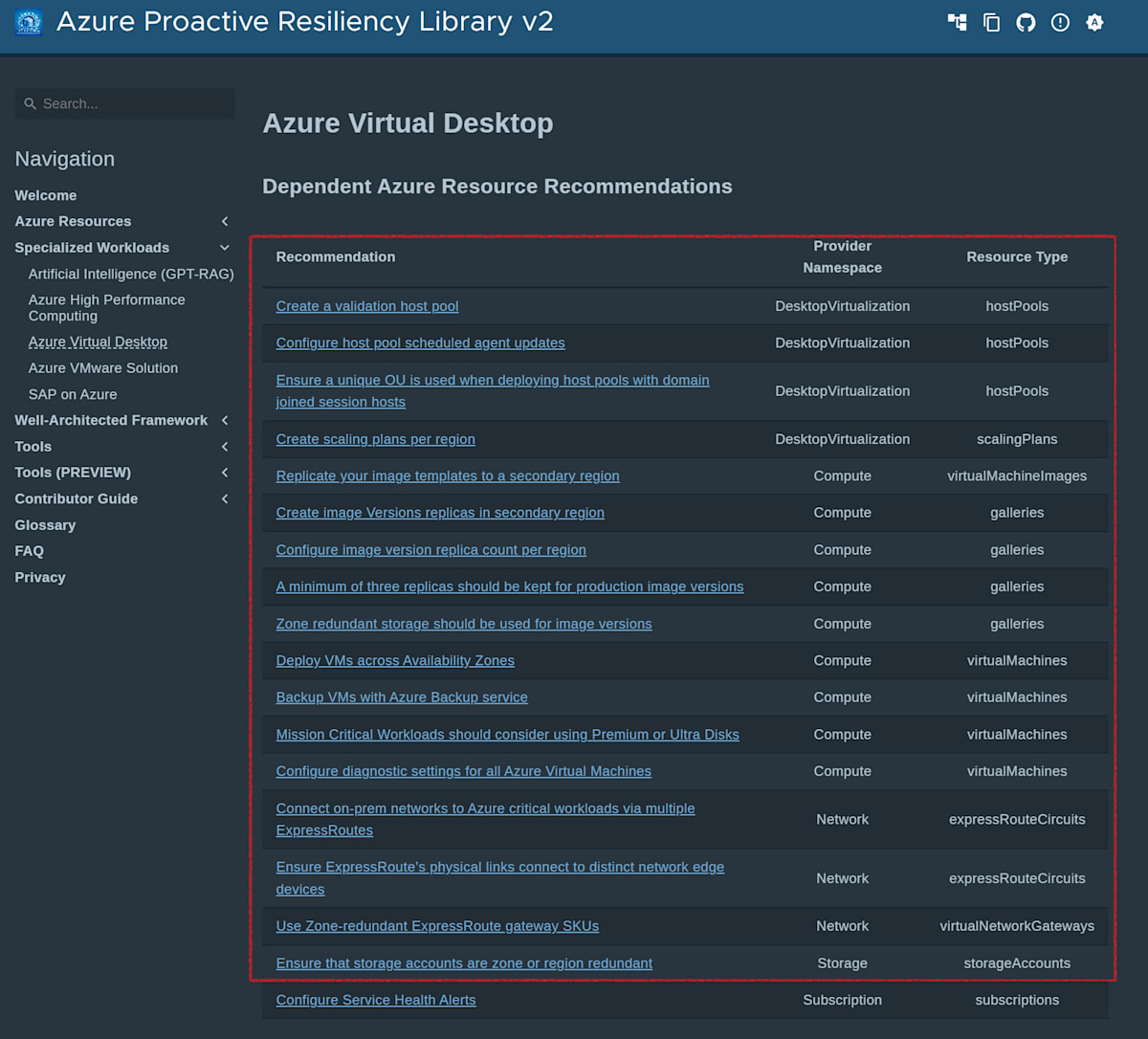Open Configure diagnostic settings for VMs link

(464, 771)
